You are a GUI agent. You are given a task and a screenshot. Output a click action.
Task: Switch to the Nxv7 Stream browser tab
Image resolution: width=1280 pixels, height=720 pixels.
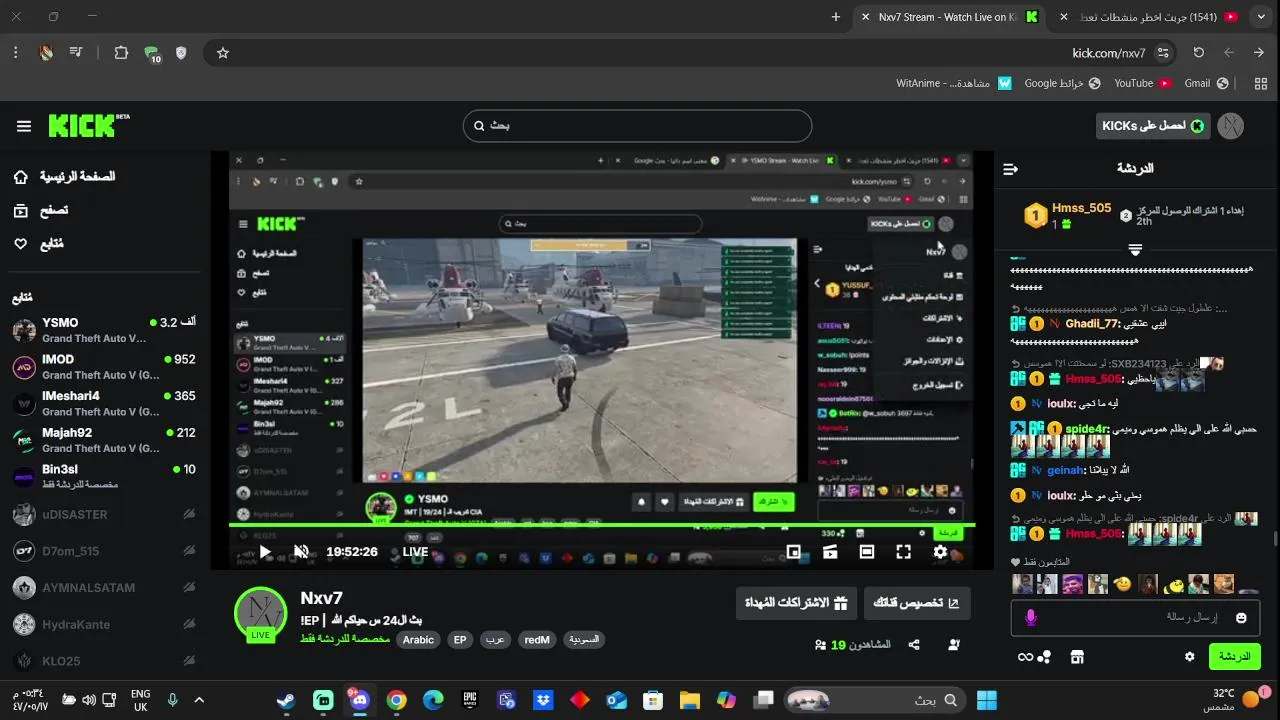pos(947,17)
